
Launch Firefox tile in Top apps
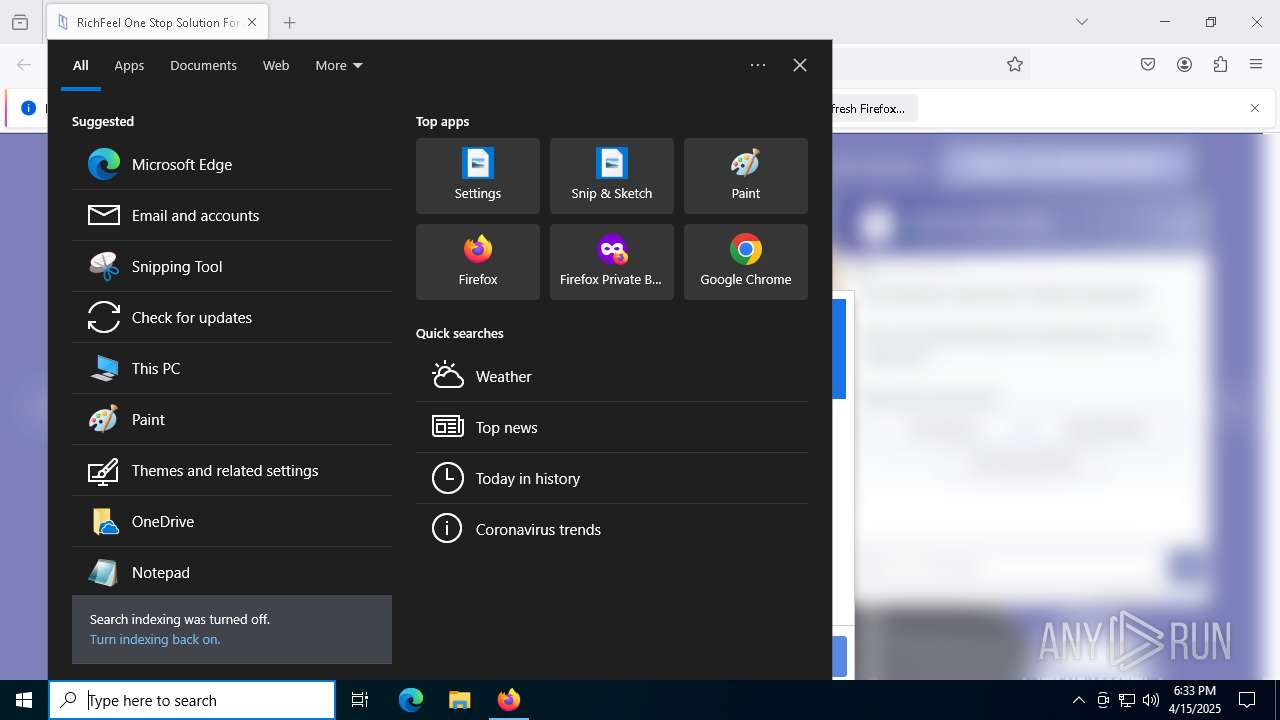coord(478,262)
